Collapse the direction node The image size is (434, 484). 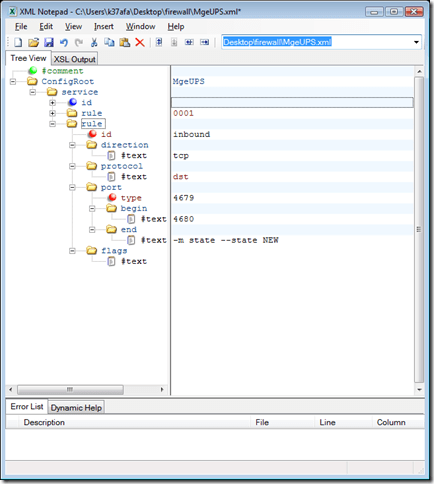tap(72, 145)
